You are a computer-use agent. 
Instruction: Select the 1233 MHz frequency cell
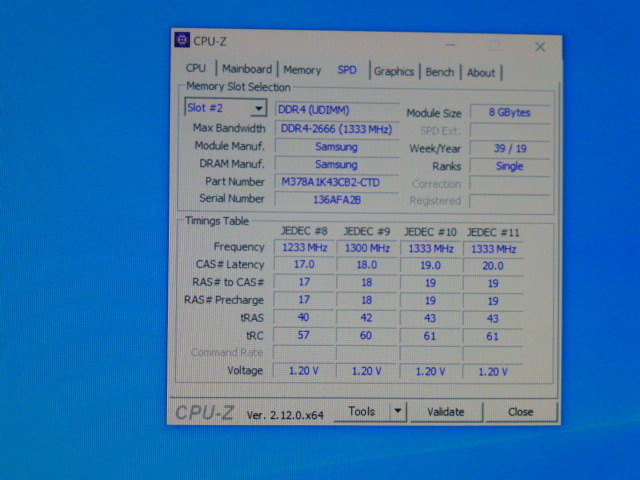[x=304, y=248]
